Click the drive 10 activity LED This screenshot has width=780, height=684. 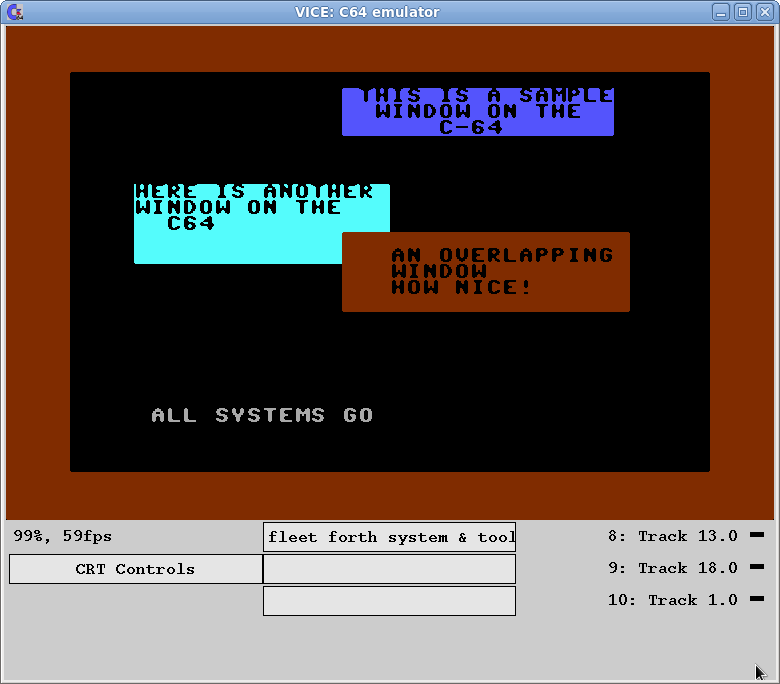click(x=756, y=599)
